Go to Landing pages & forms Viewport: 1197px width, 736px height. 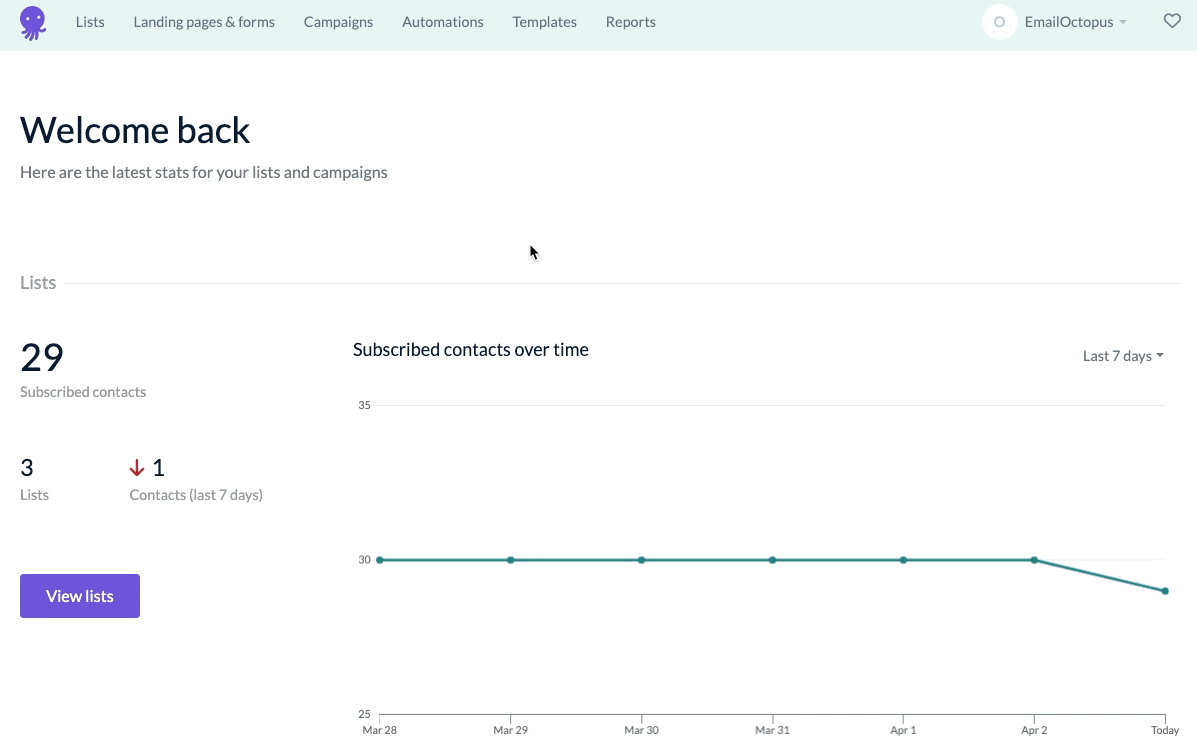point(204,22)
